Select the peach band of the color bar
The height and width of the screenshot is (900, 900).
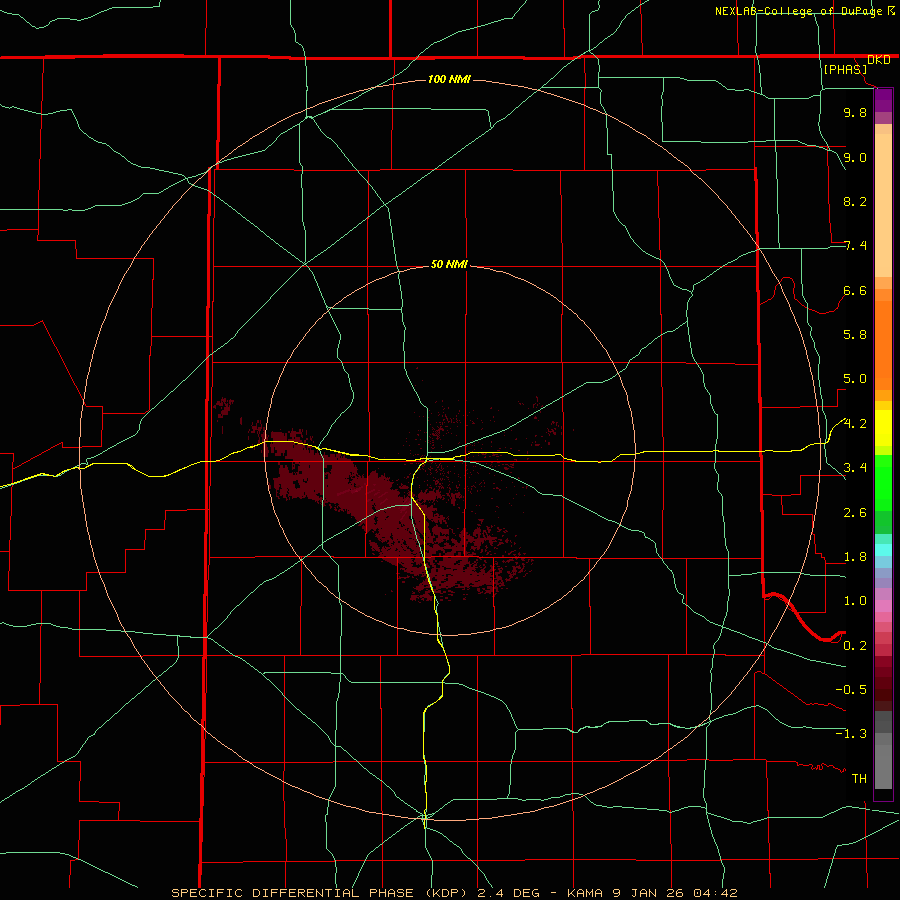click(883, 201)
